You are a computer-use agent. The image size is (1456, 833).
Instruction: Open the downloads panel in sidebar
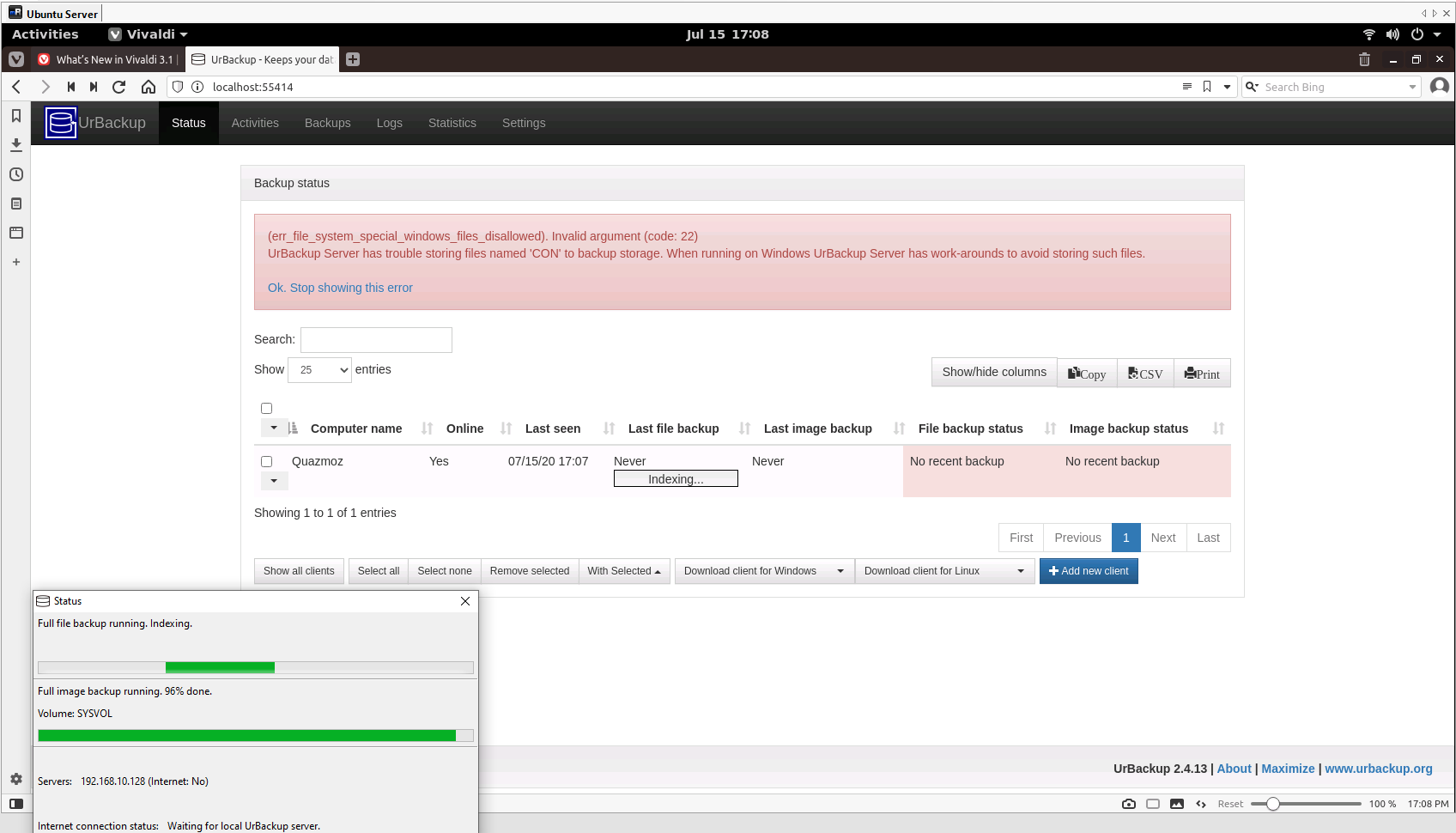click(15, 145)
